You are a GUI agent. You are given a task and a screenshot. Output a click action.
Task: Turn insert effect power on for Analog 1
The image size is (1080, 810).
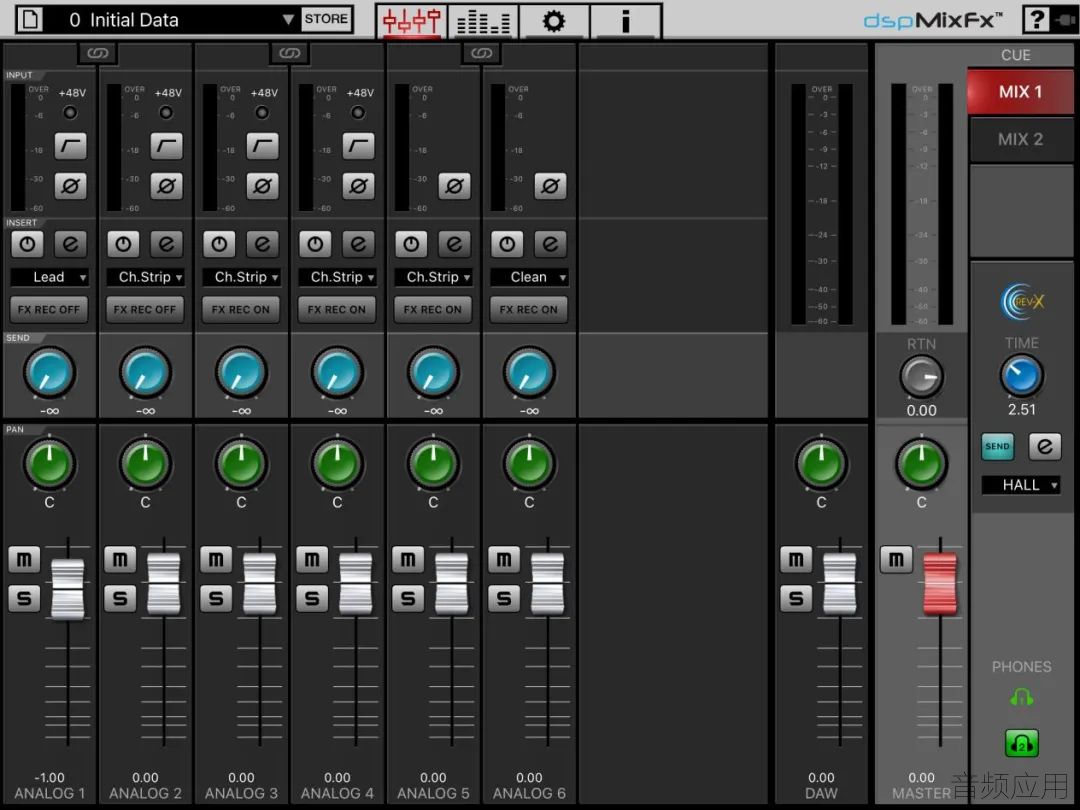click(x=27, y=244)
